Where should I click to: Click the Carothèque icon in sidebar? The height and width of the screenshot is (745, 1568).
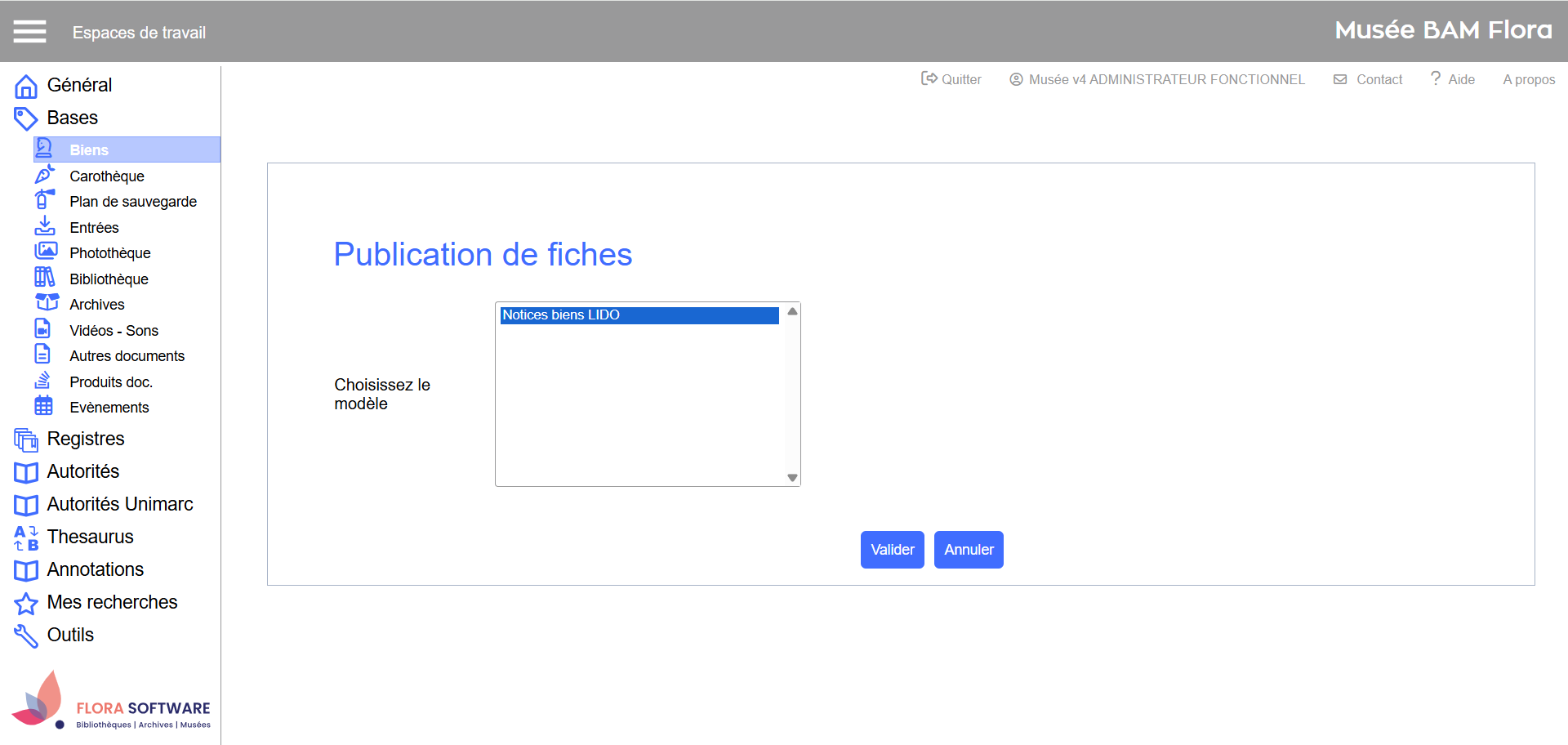[x=44, y=175]
